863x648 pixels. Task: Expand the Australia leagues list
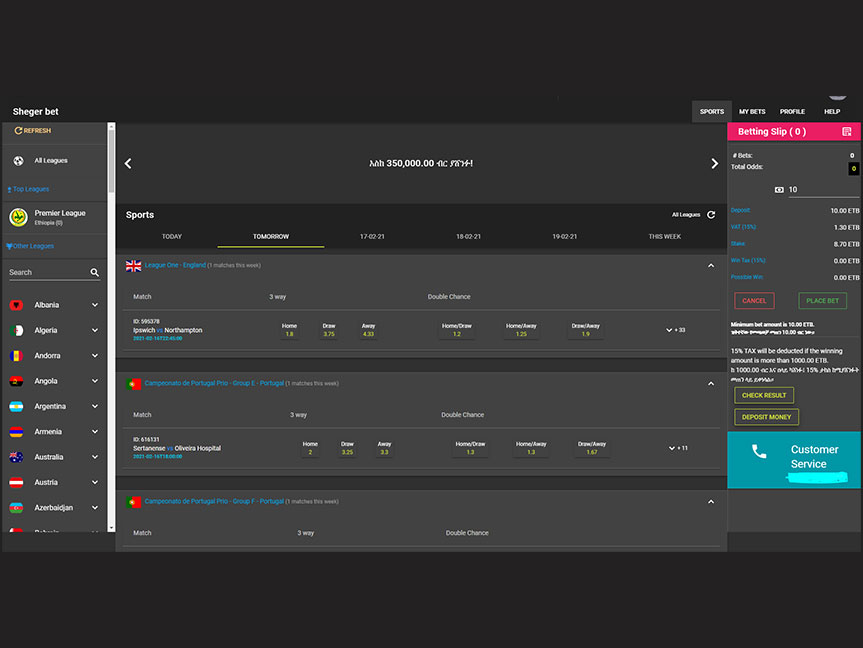tap(95, 457)
